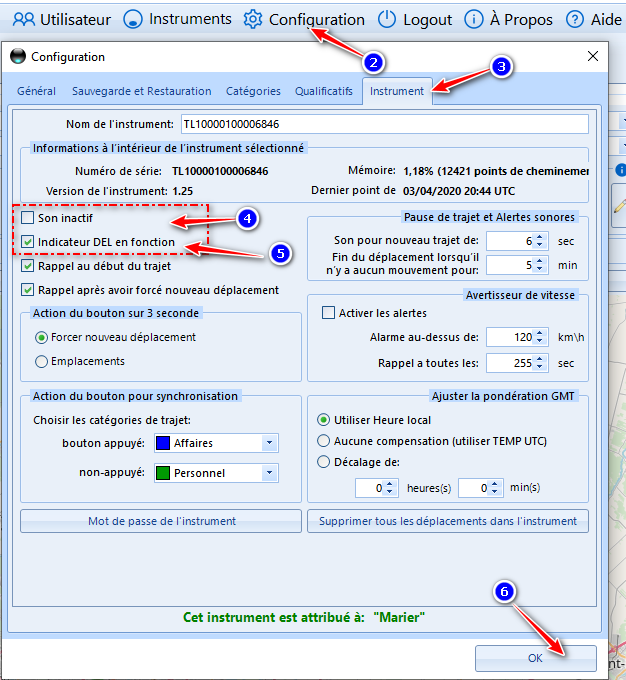This screenshot has width=626, height=680.
Task: Click the Aide question mark icon
Action: (575, 20)
